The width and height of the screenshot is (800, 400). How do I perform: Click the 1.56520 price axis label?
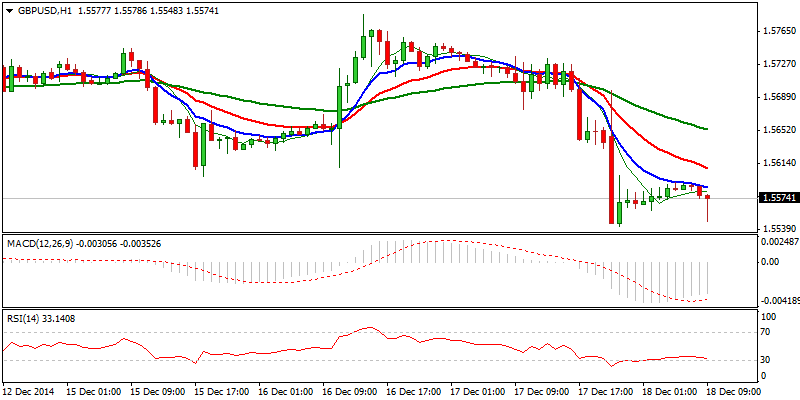pyautogui.click(x=779, y=130)
